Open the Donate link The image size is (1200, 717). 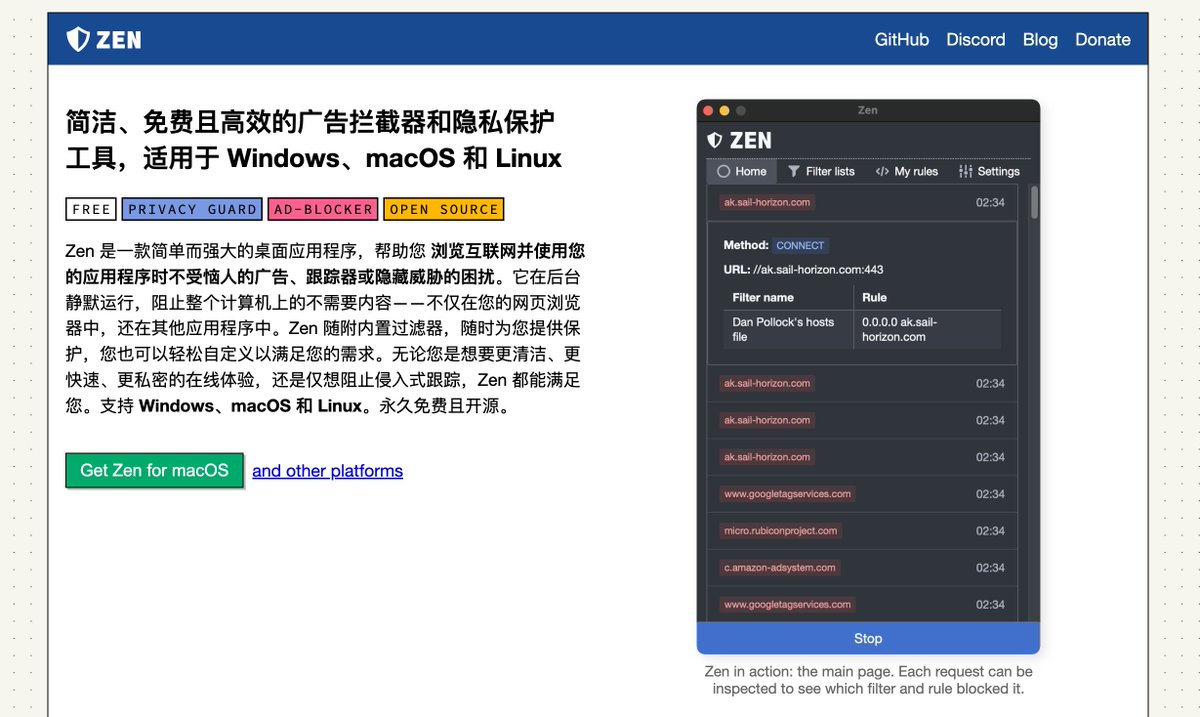click(1102, 40)
